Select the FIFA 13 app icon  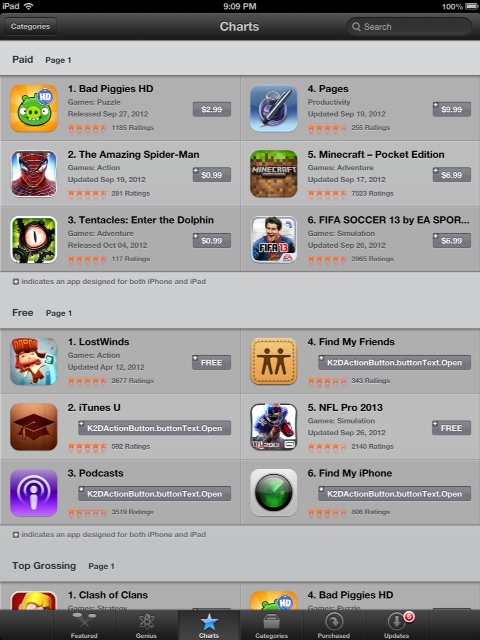[x=273, y=240]
